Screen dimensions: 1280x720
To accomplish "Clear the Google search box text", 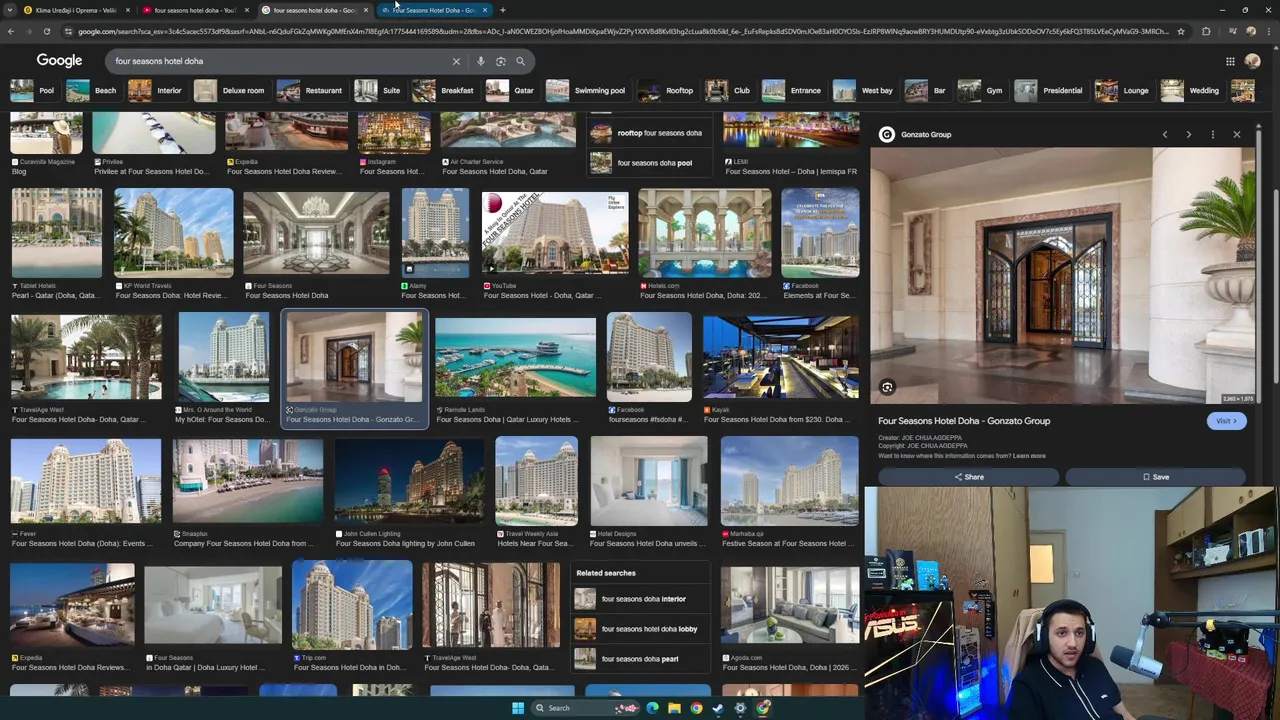I will pos(456,61).
